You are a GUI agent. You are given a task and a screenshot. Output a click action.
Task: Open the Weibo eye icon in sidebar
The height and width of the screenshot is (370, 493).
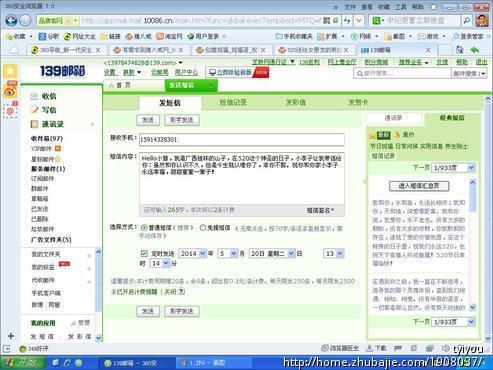(x=10, y=90)
